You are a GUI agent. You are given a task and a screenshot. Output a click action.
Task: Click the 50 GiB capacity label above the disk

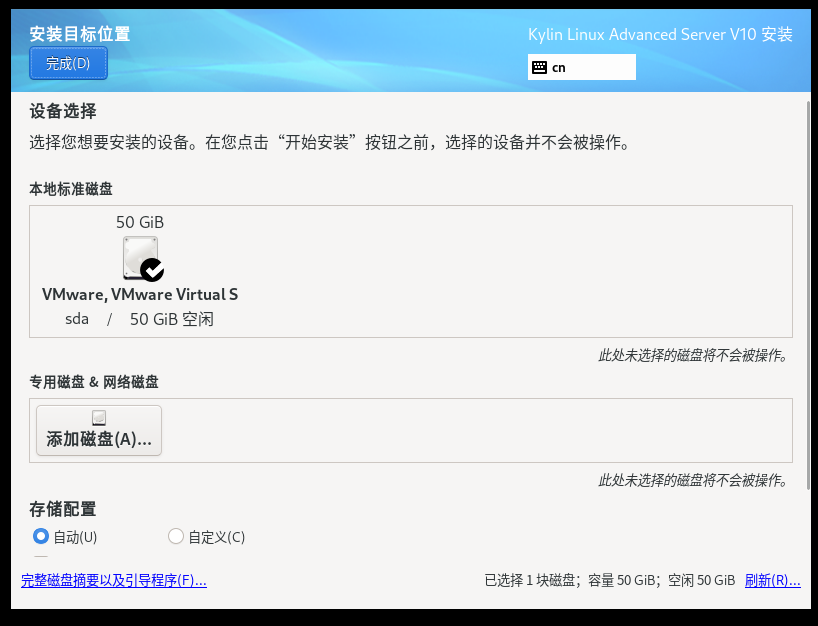click(140, 221)
